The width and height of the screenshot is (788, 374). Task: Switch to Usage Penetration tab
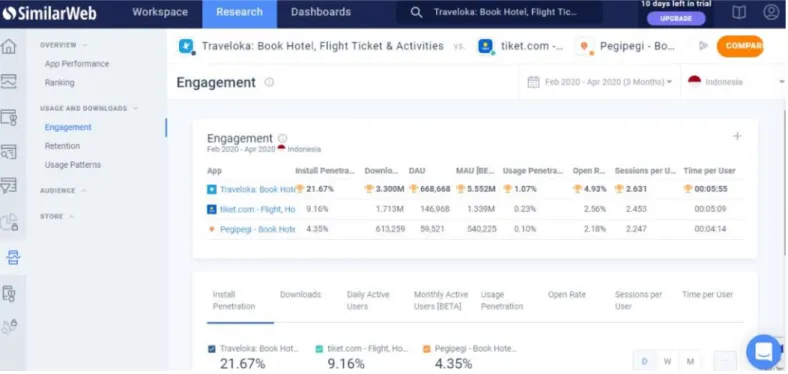click(x=502, y=300)
